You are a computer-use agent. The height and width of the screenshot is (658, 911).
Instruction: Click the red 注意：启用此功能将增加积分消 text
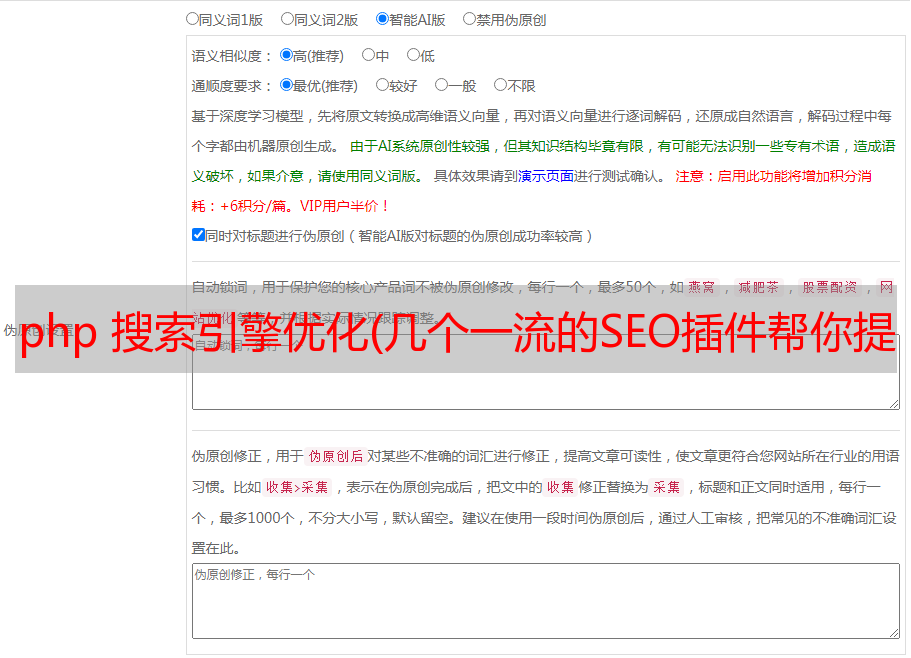pos(773,176)
